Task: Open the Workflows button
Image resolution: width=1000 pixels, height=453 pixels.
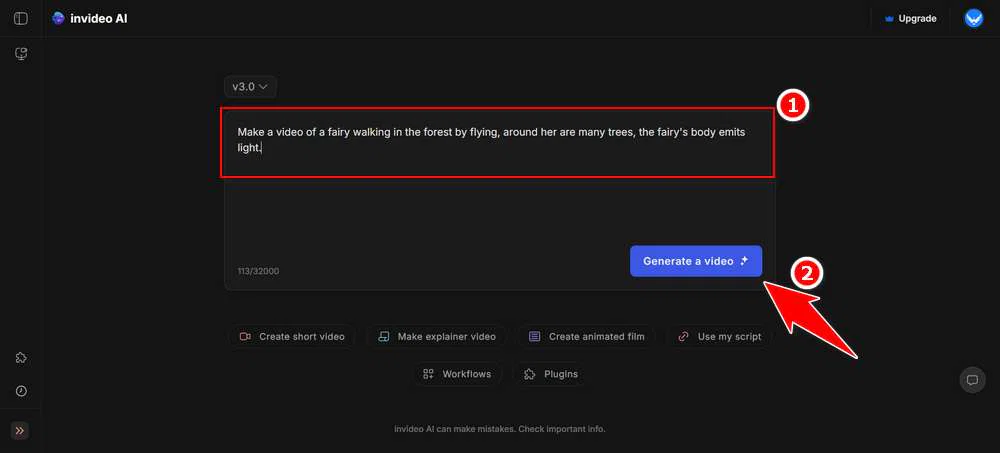Action: point(457,374)
